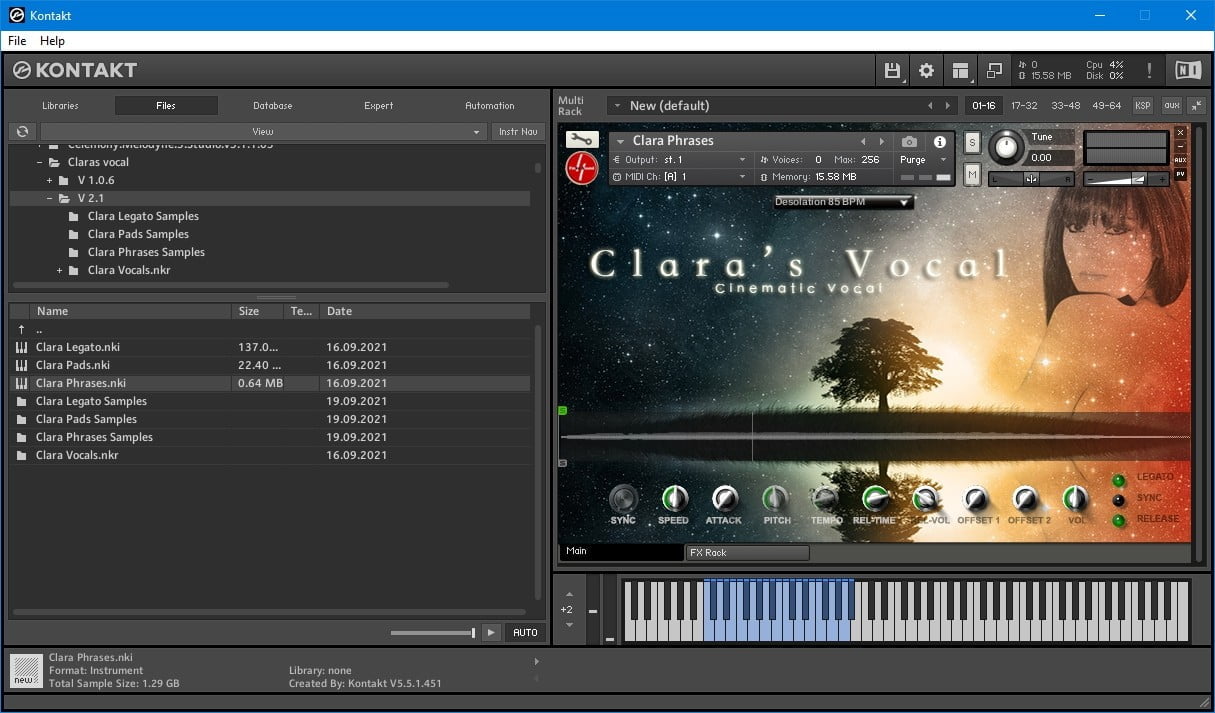The image size is (1215, 713).
Task: Click the save/load disk icon
Action: tap(892, 70)
